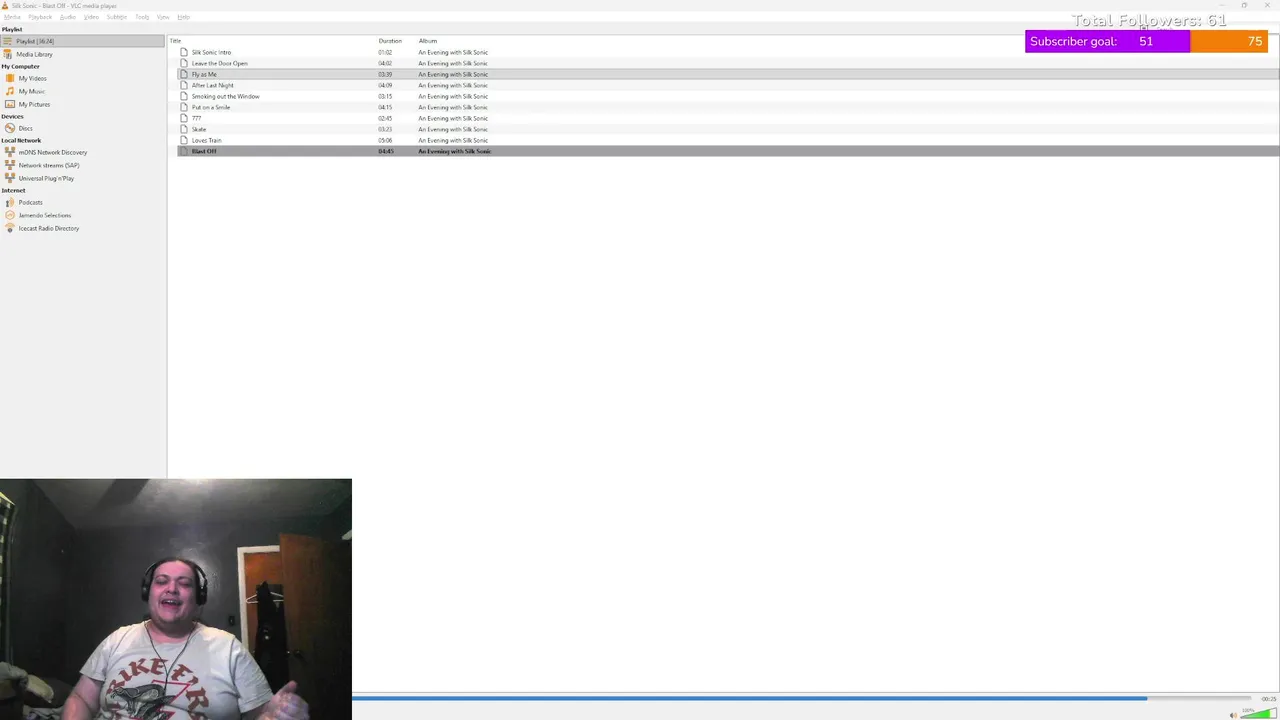The width and height of the screenshot is (1280, 720).
Task: Click the Universal Plug'n'Play icon
Action: [x=10, y=178]
